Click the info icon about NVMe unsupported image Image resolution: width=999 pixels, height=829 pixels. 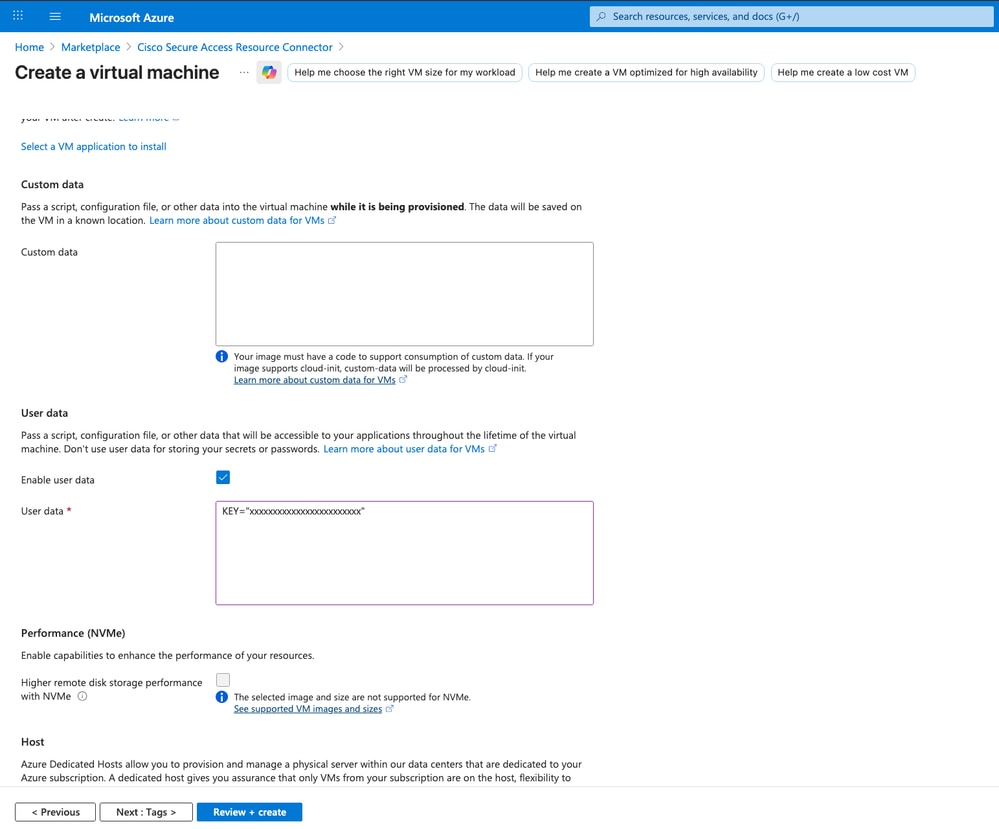(222, 696)
